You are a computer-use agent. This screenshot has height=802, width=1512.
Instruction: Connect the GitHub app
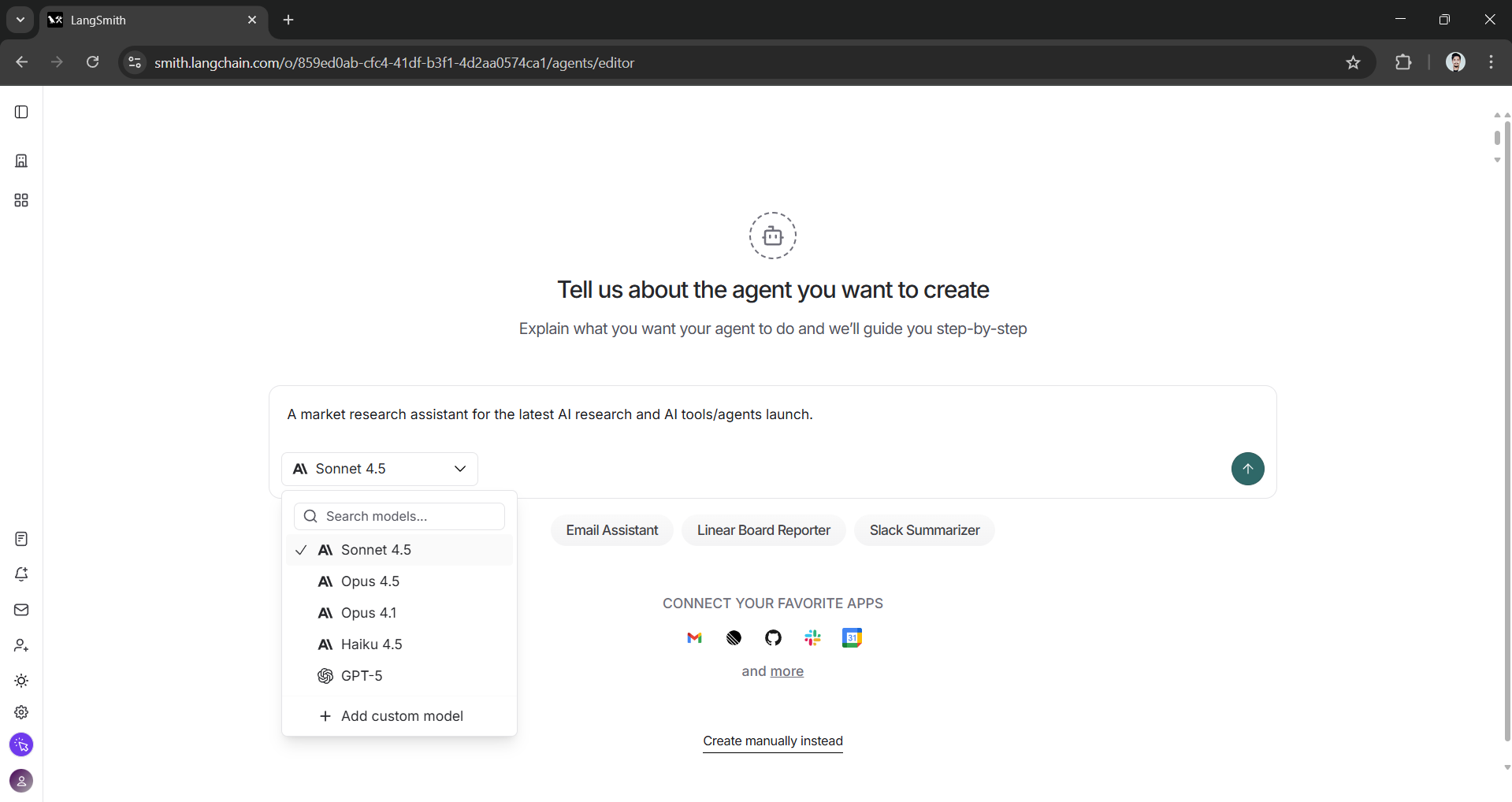[x=773, y=637]
